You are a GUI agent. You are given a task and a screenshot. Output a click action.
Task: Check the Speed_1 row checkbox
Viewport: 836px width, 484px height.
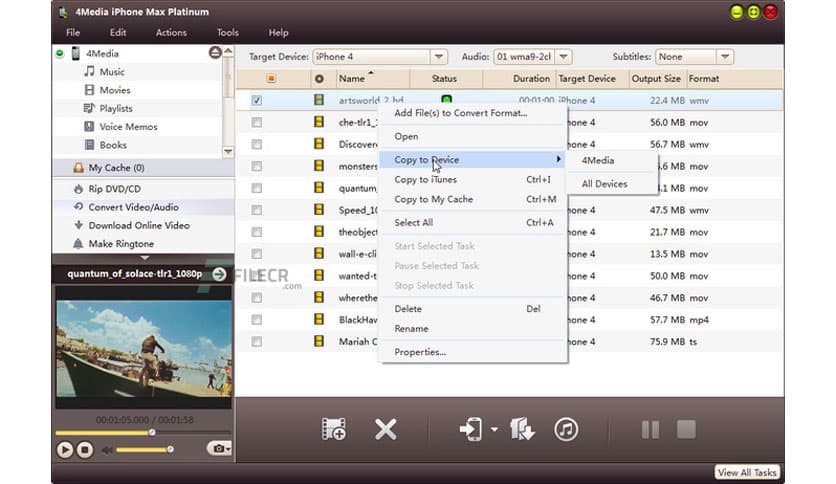[x=256, y=210]
